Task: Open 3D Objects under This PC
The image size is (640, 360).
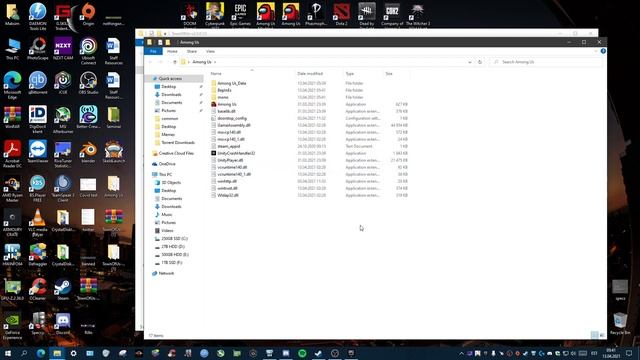Action: [x=171, y=182]
